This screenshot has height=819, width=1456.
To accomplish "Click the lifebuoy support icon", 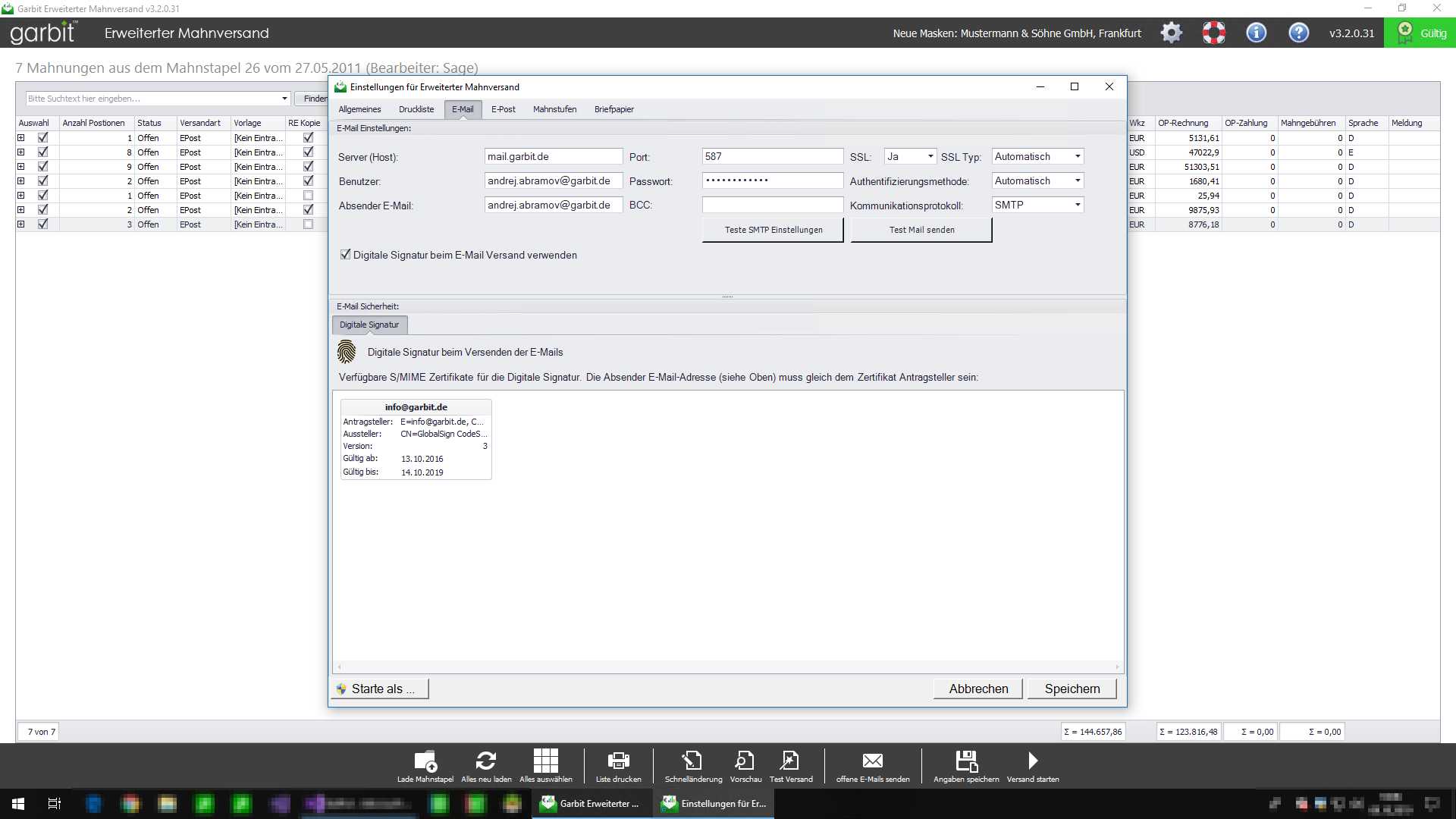I will 1213,33.
